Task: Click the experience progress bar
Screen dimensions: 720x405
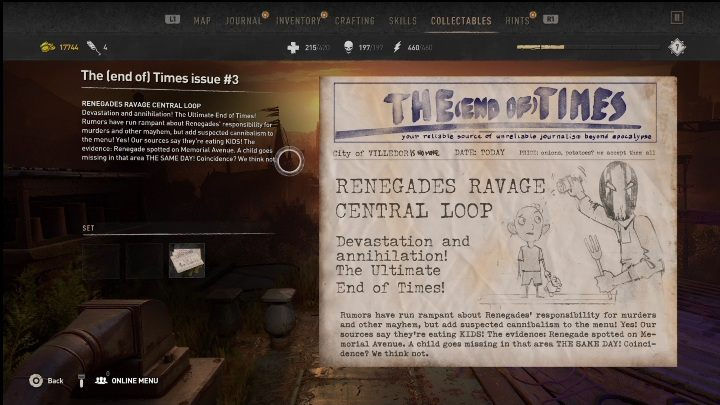Action: pos(588,47)
